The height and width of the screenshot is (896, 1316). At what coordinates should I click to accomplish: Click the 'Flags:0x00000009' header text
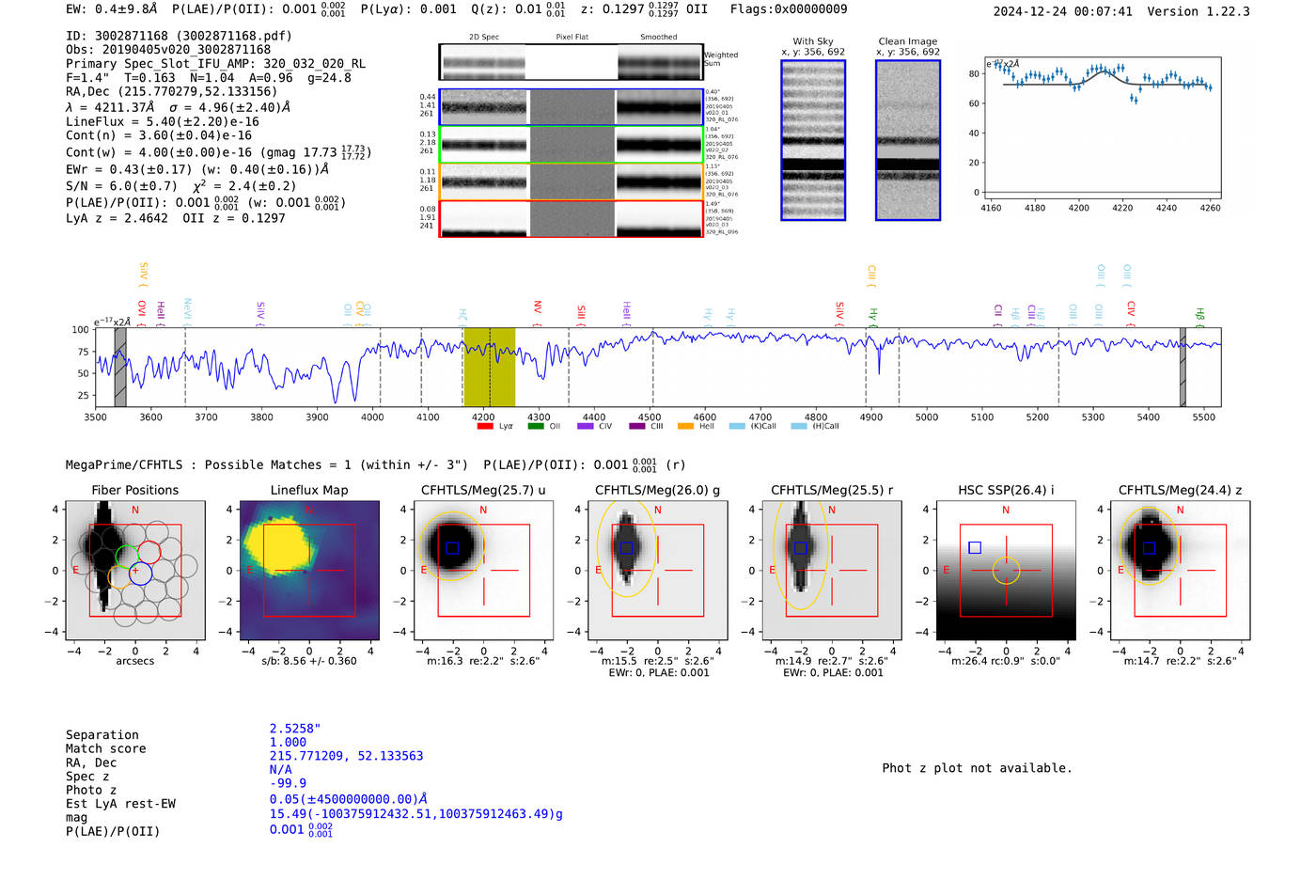point(789,8)
